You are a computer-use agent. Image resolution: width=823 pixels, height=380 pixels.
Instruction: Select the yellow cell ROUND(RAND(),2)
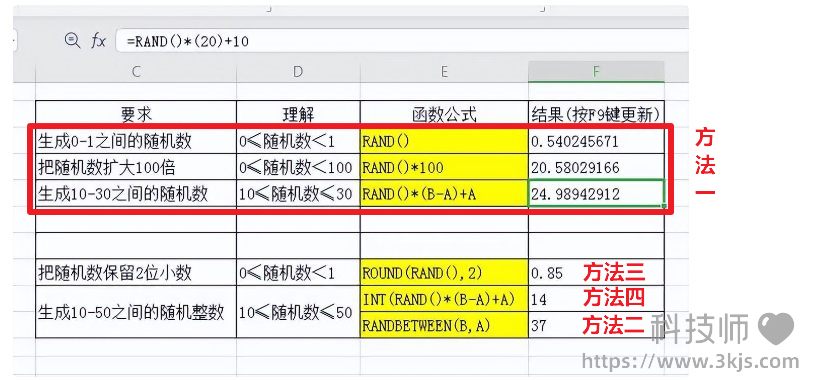(444, 272)
